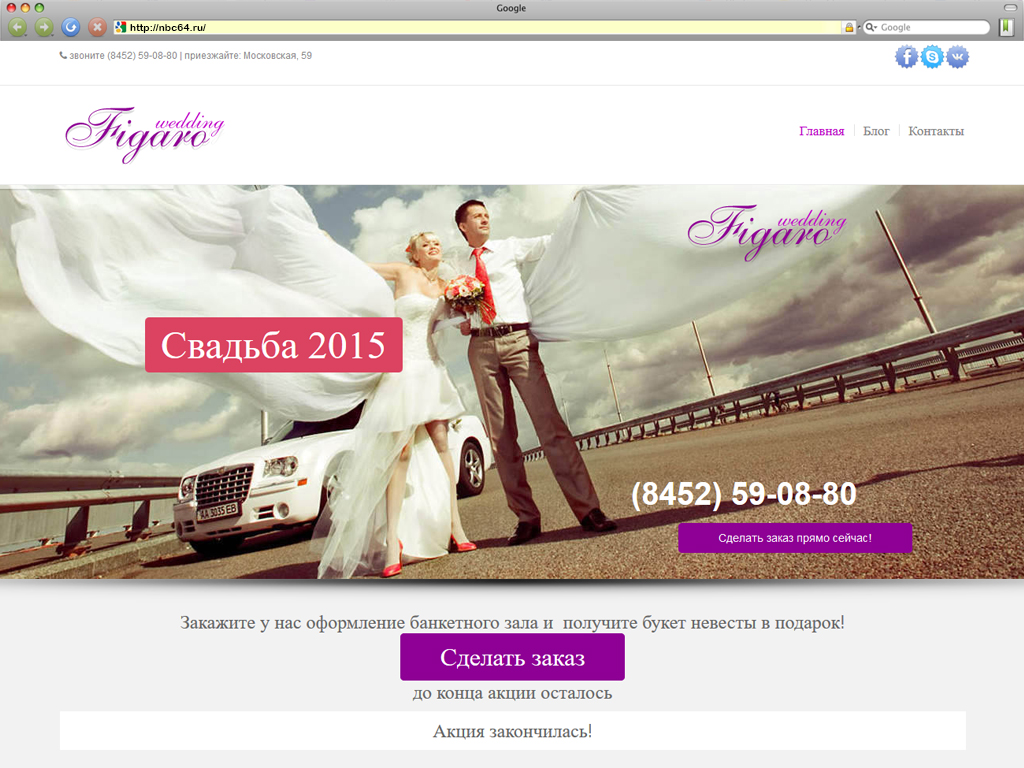Open the Блог menu item

876,131
